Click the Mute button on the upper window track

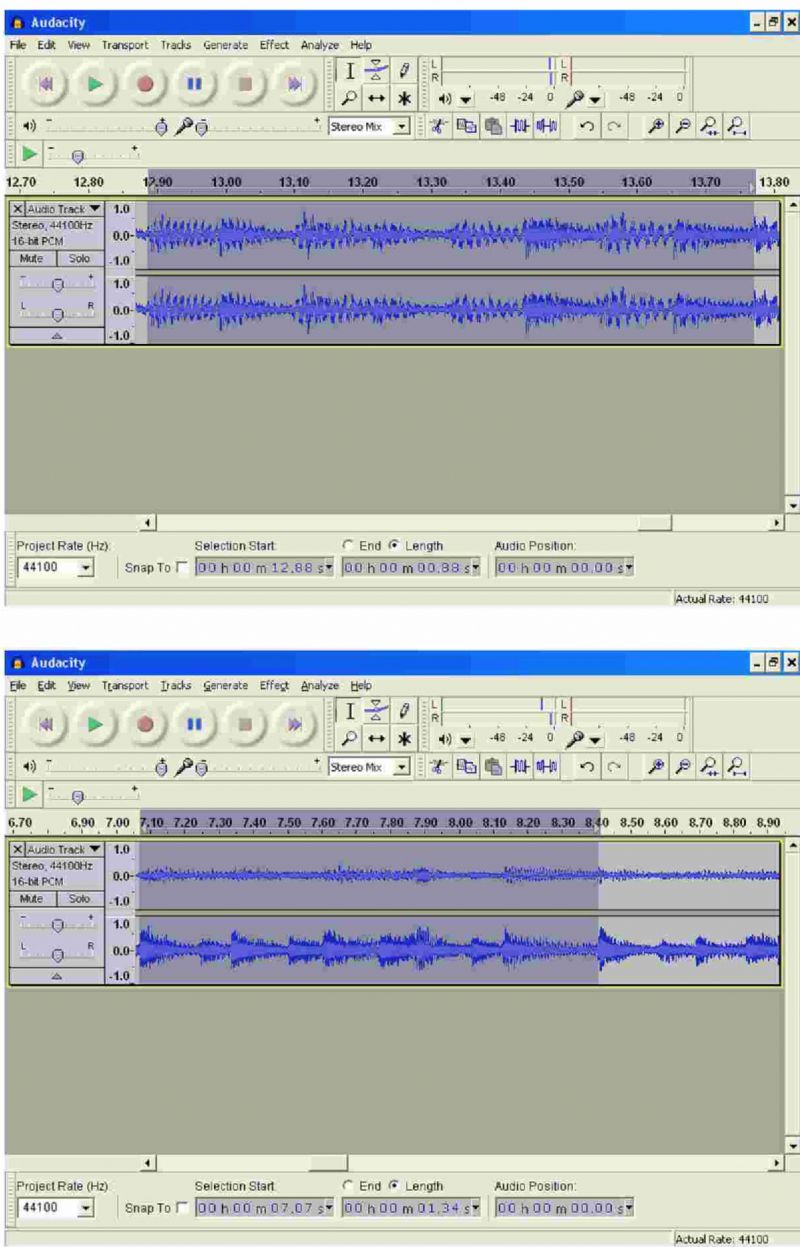[x=31, y=258]
